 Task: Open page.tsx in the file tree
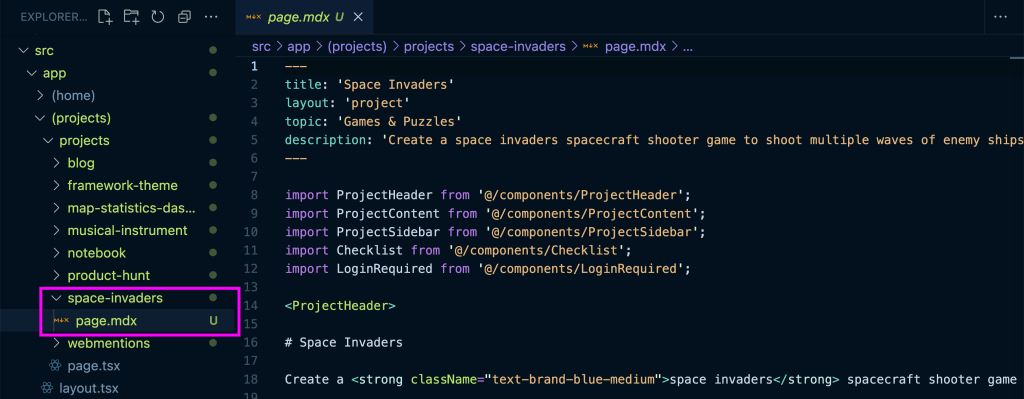[x=93, y=365]
